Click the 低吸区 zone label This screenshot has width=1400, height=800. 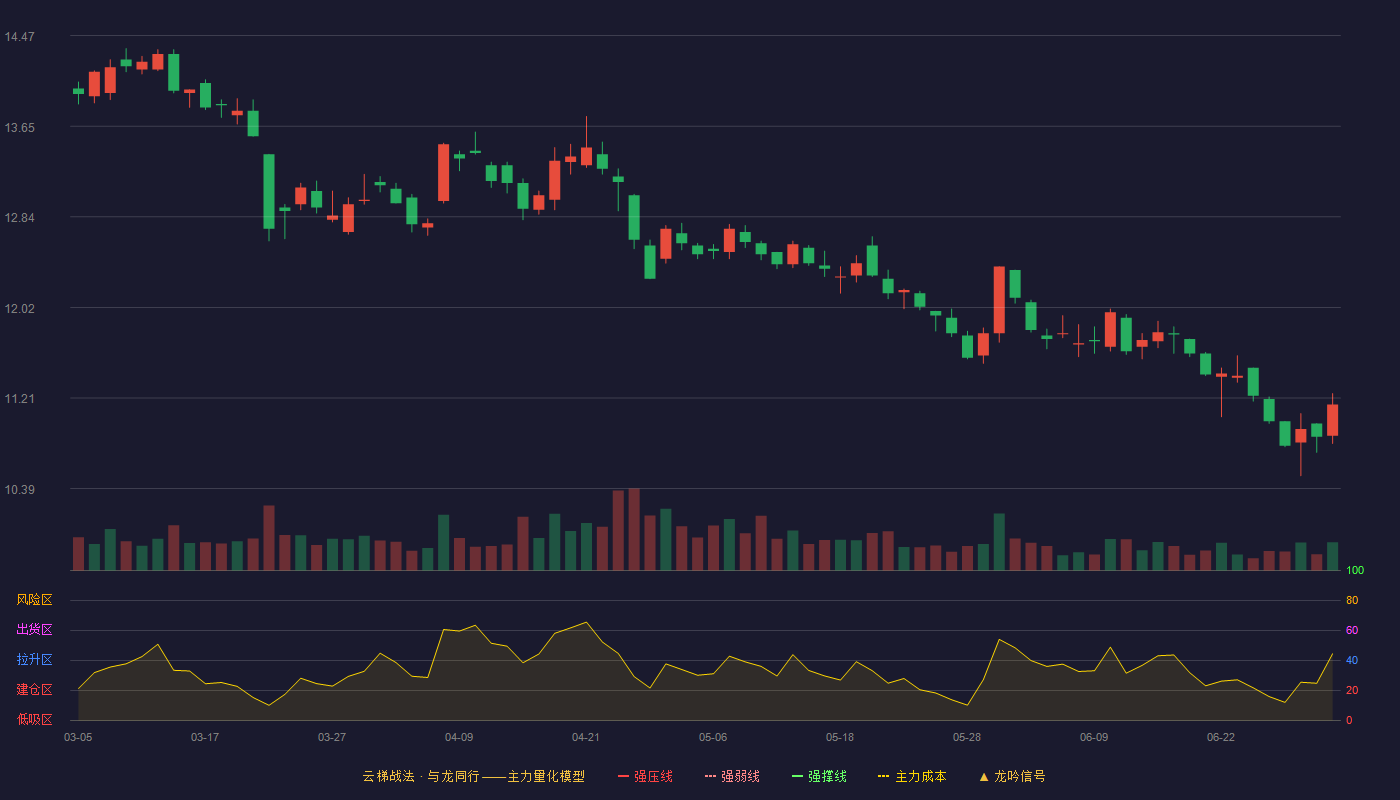34,719
